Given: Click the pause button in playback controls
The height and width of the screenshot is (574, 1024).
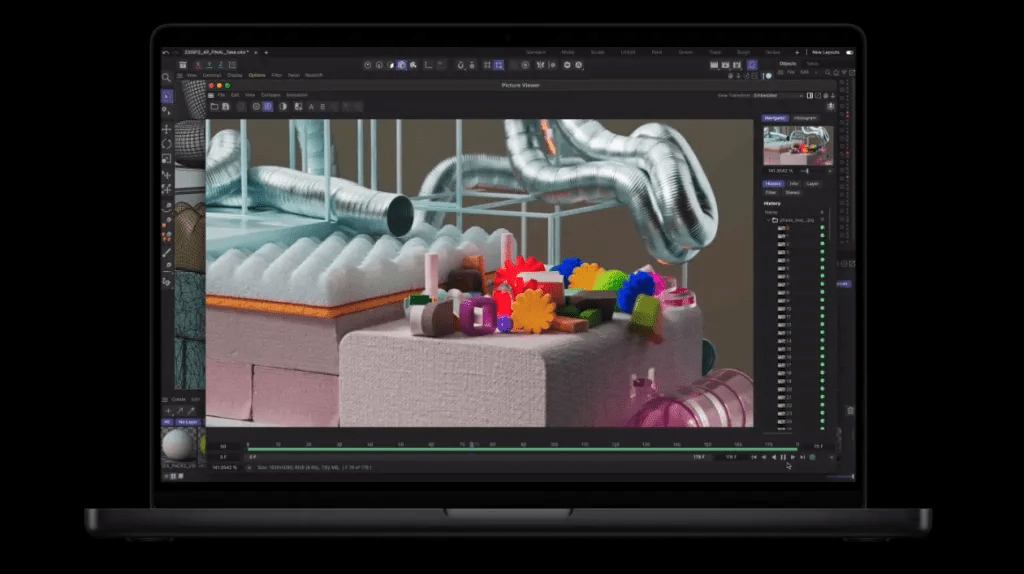Looking at the screenshot, I should [783, 458].
